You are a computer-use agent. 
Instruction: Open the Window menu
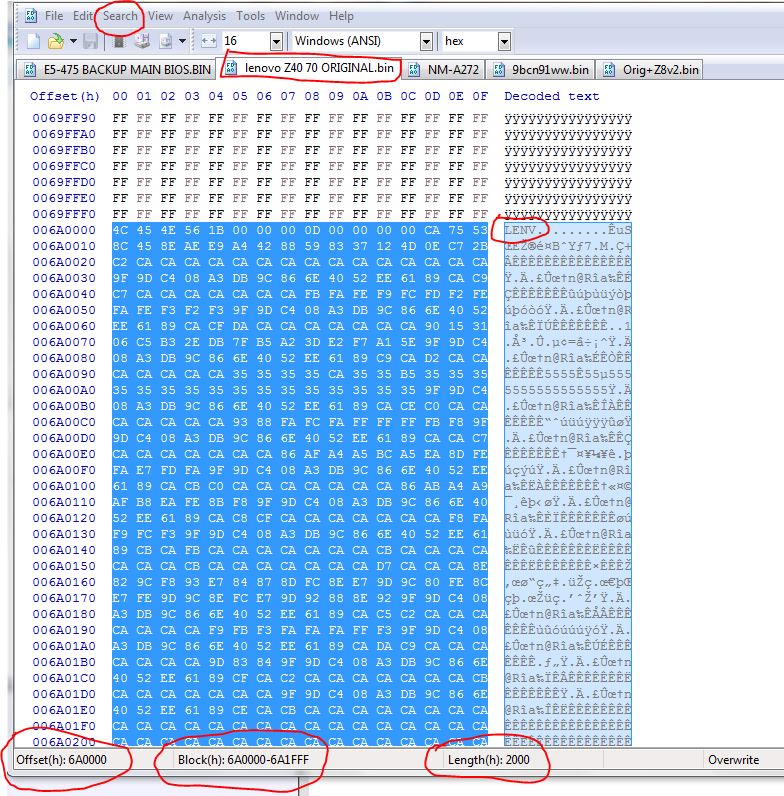297,16
